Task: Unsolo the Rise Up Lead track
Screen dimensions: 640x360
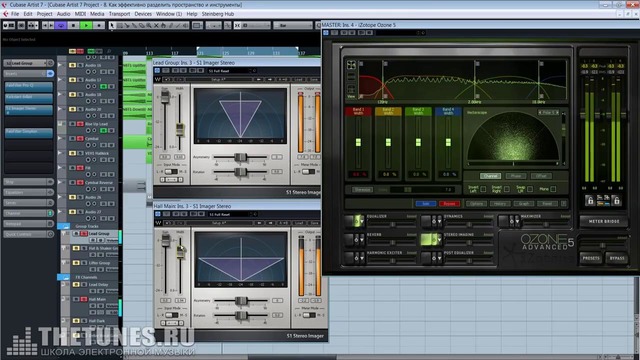Action: point(80,124)
